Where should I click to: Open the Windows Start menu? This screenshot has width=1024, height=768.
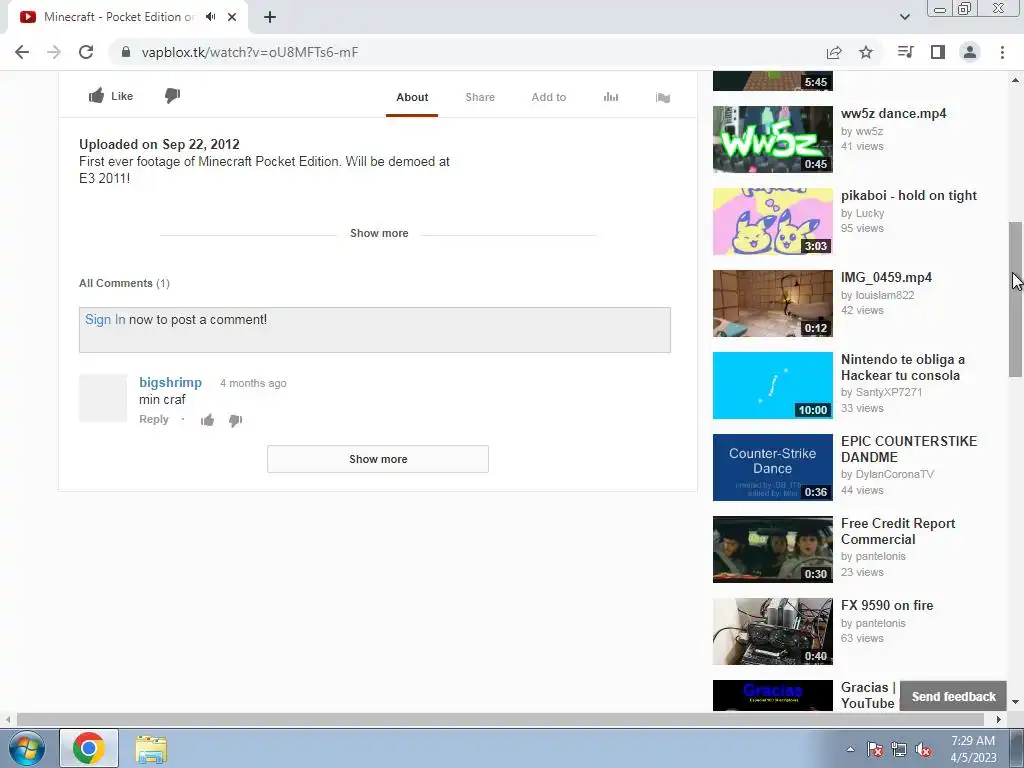[26, 748]
